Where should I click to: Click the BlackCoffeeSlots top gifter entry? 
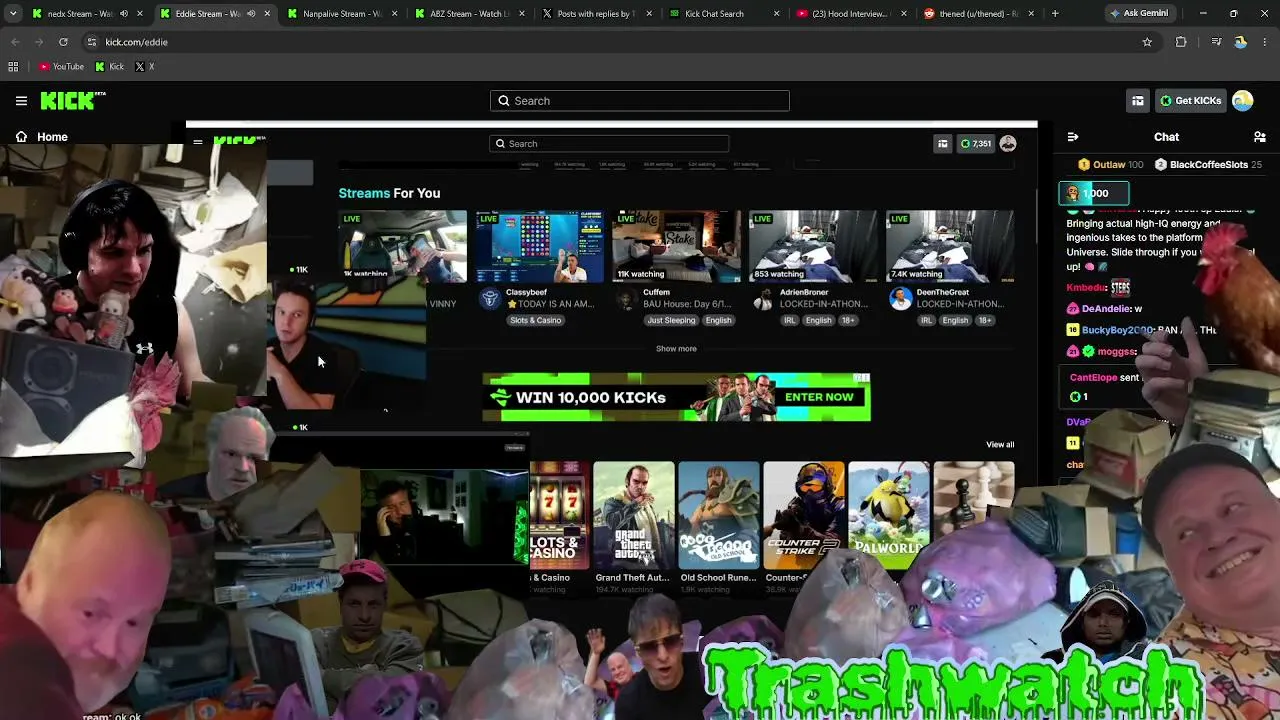coord(1208,165)
